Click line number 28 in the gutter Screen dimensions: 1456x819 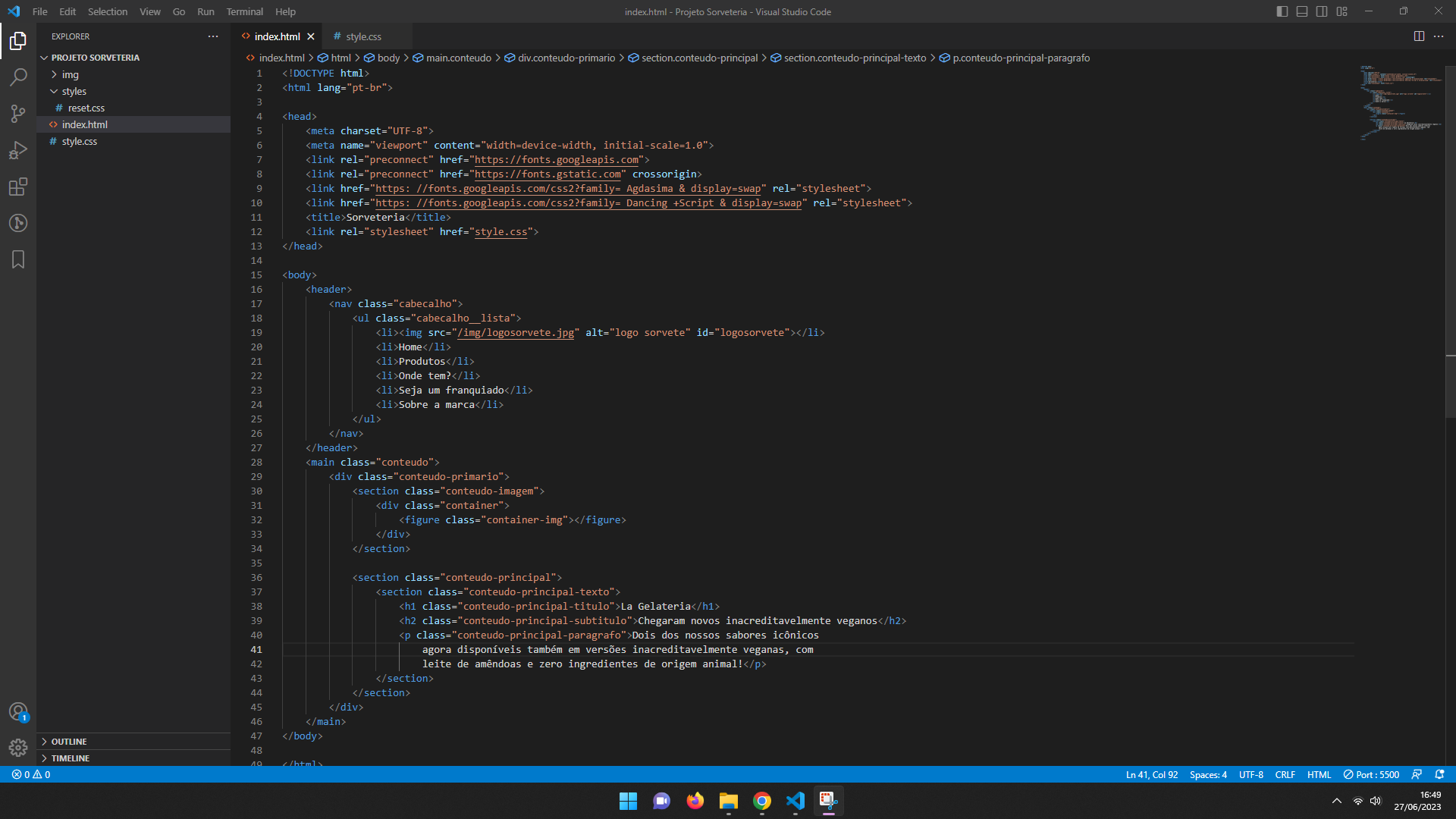[256, 463]
